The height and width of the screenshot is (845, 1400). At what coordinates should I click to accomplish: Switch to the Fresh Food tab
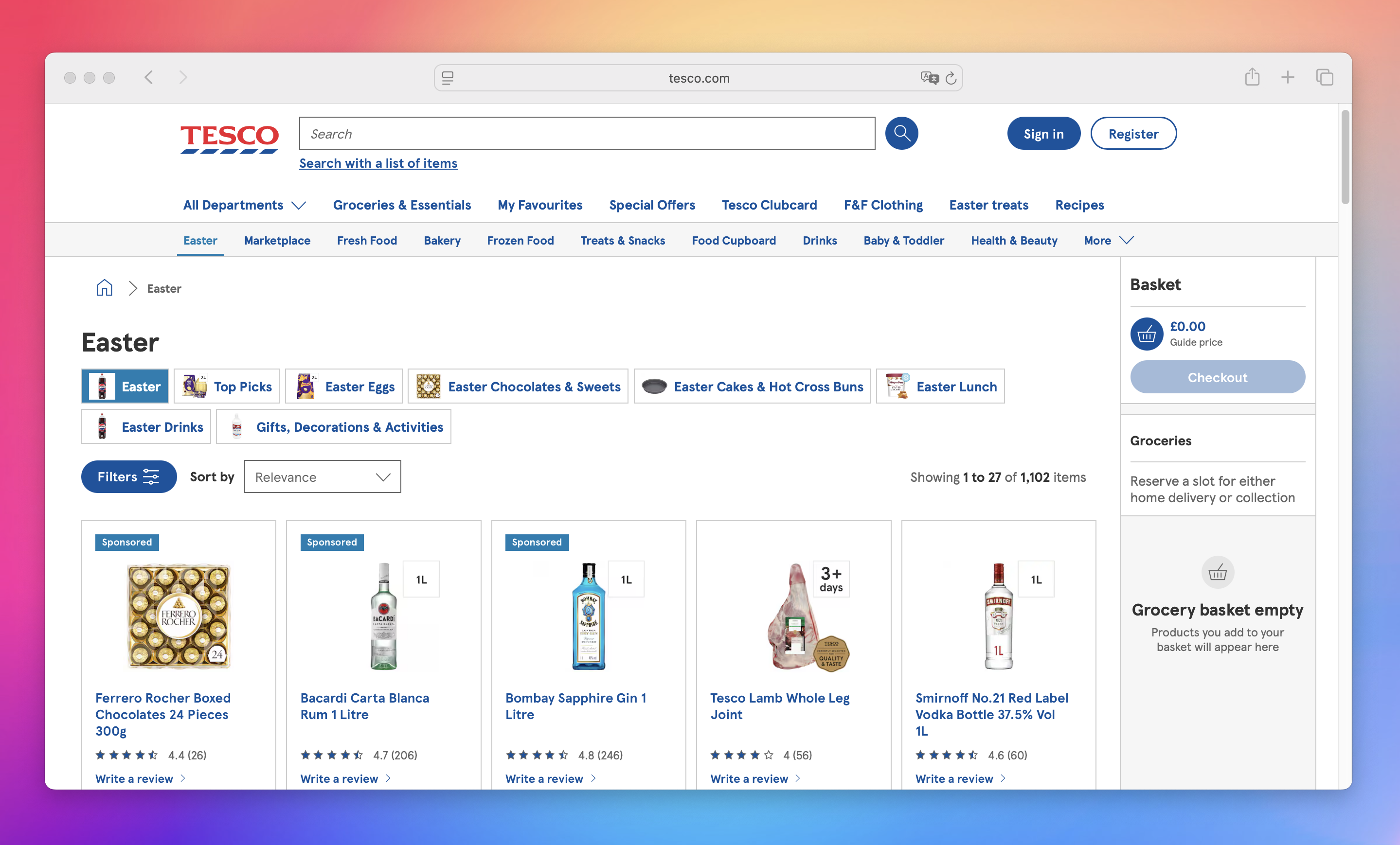[x=367, y=240]
